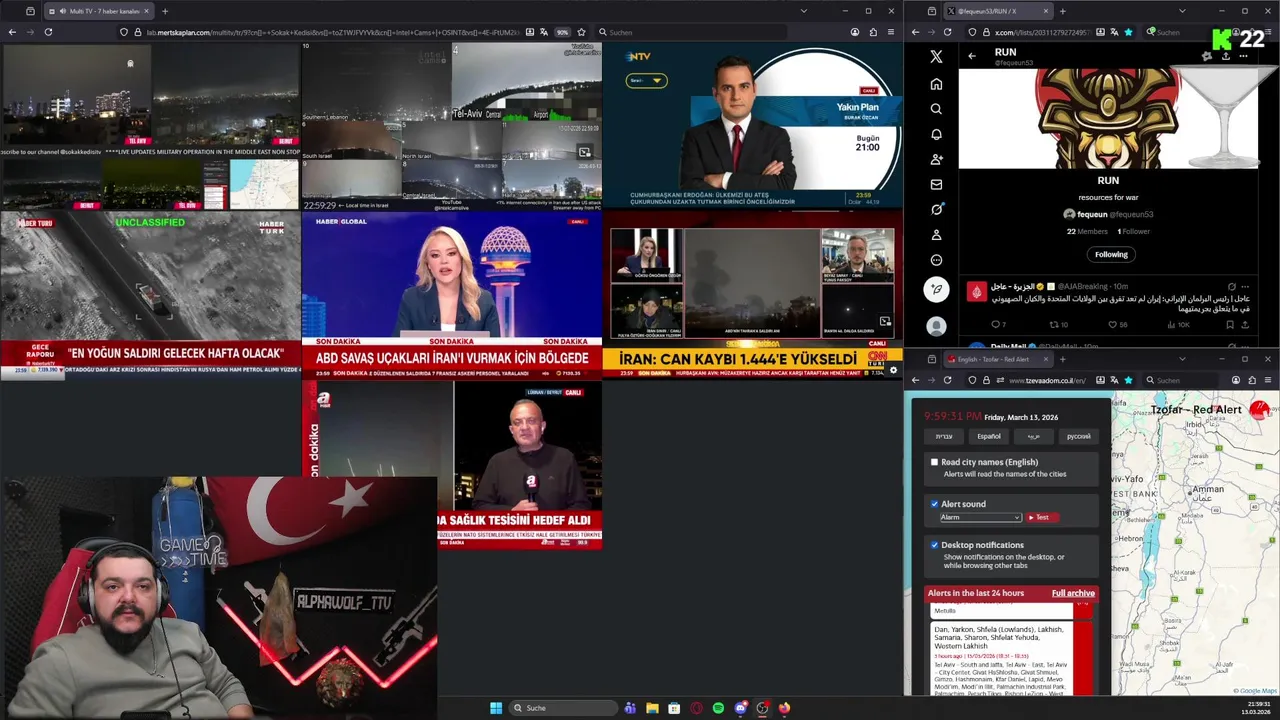This screenshot has width=1280, height=720.
Task: Open three-dot menu in RUN list header
Action: pos(1243,56)
